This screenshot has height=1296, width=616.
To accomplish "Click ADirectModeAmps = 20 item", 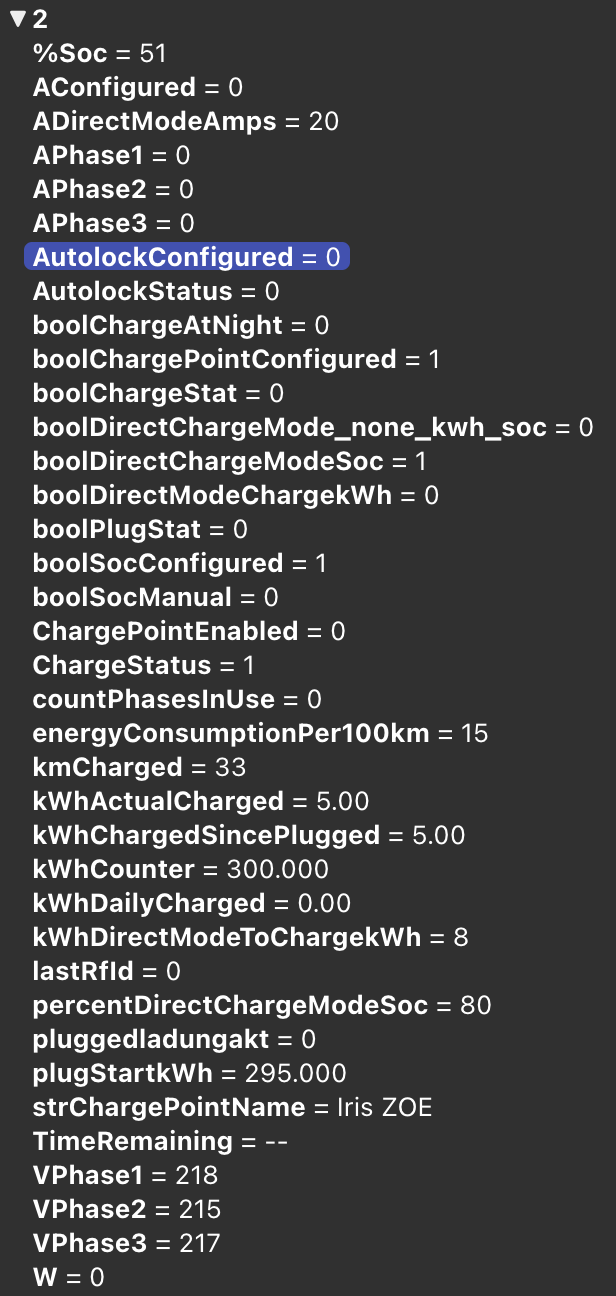I will coord(185,122).
